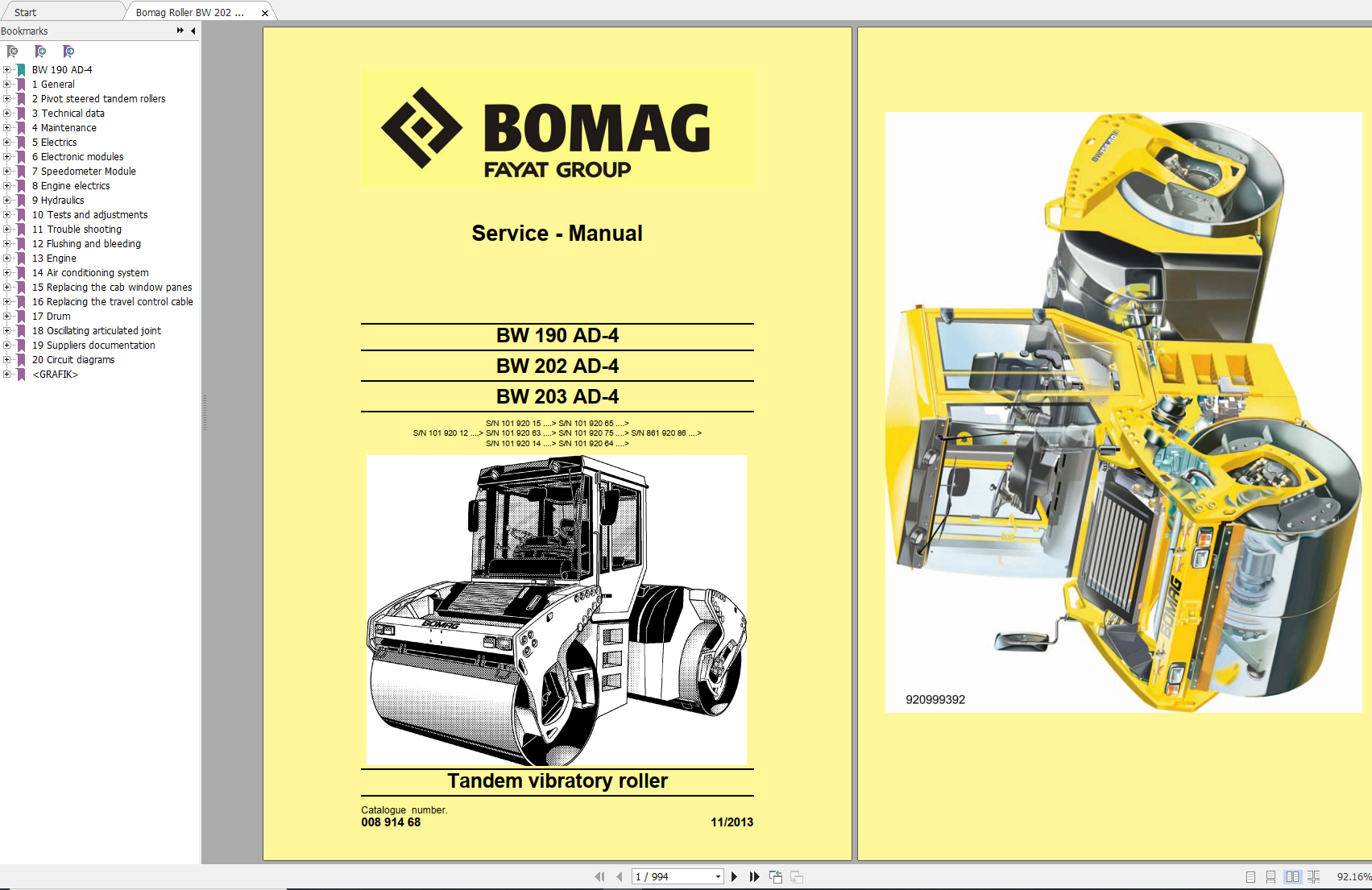Go to the first page
The image size is (1372, 890).
pyautogui.click(x=599, y=876)
